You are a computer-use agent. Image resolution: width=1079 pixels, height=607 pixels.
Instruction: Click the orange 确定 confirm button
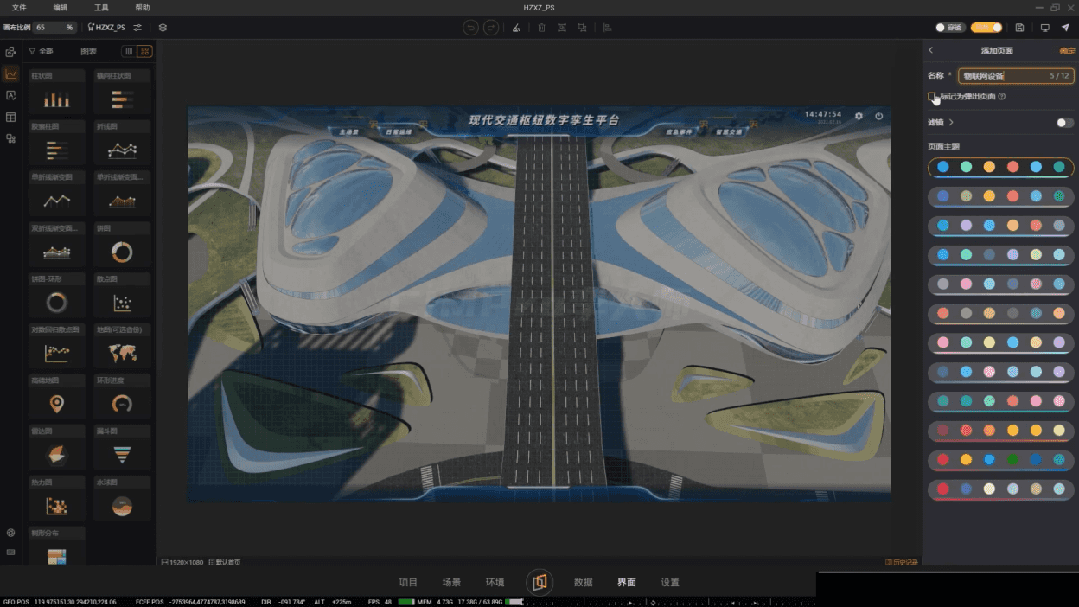[x=1067, y=51]
